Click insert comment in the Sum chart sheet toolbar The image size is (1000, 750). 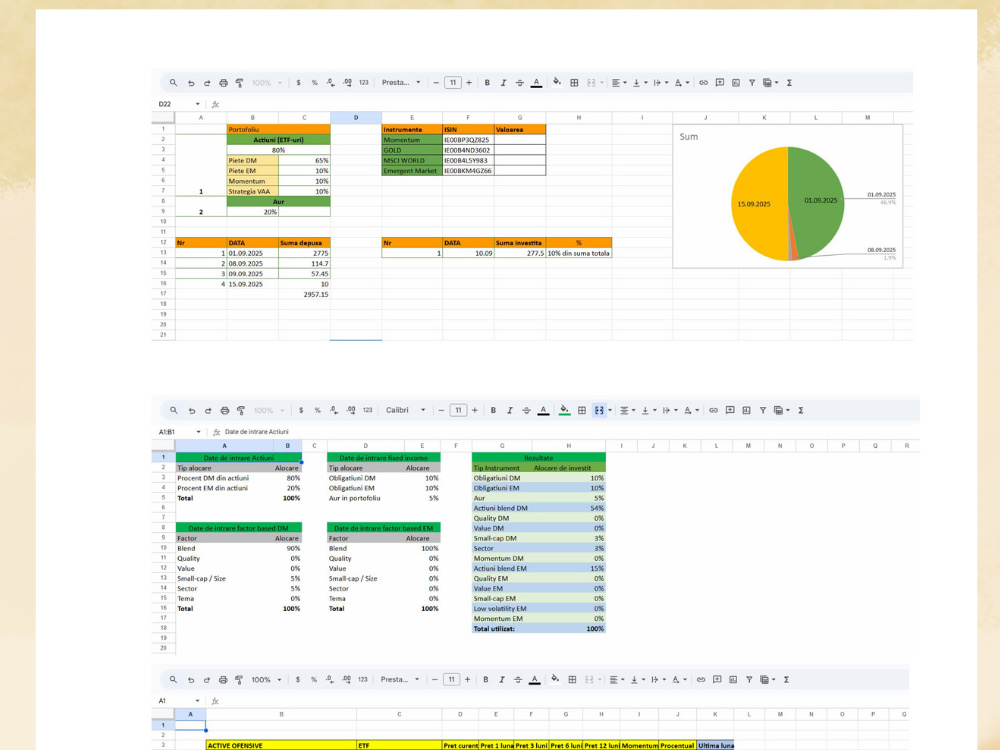tap(719, 83)
